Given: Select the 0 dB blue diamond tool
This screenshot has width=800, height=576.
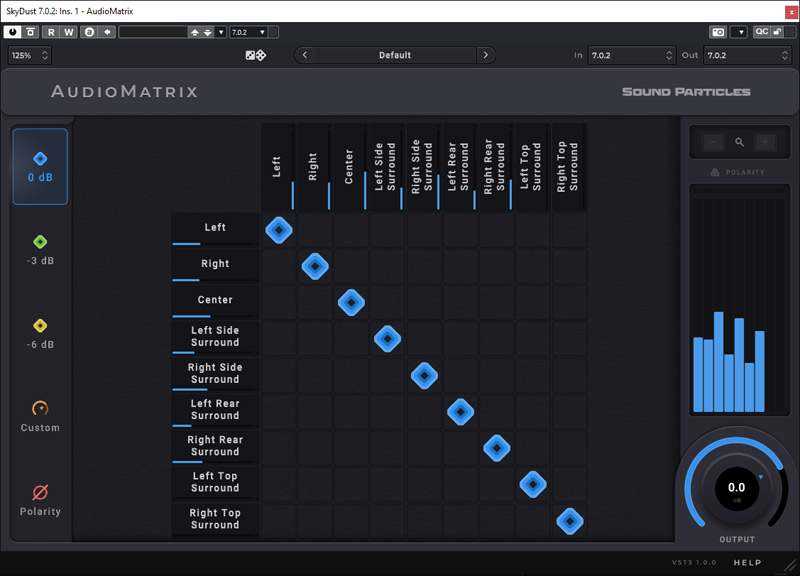Looking at the screenshot, I should (40, 166).
